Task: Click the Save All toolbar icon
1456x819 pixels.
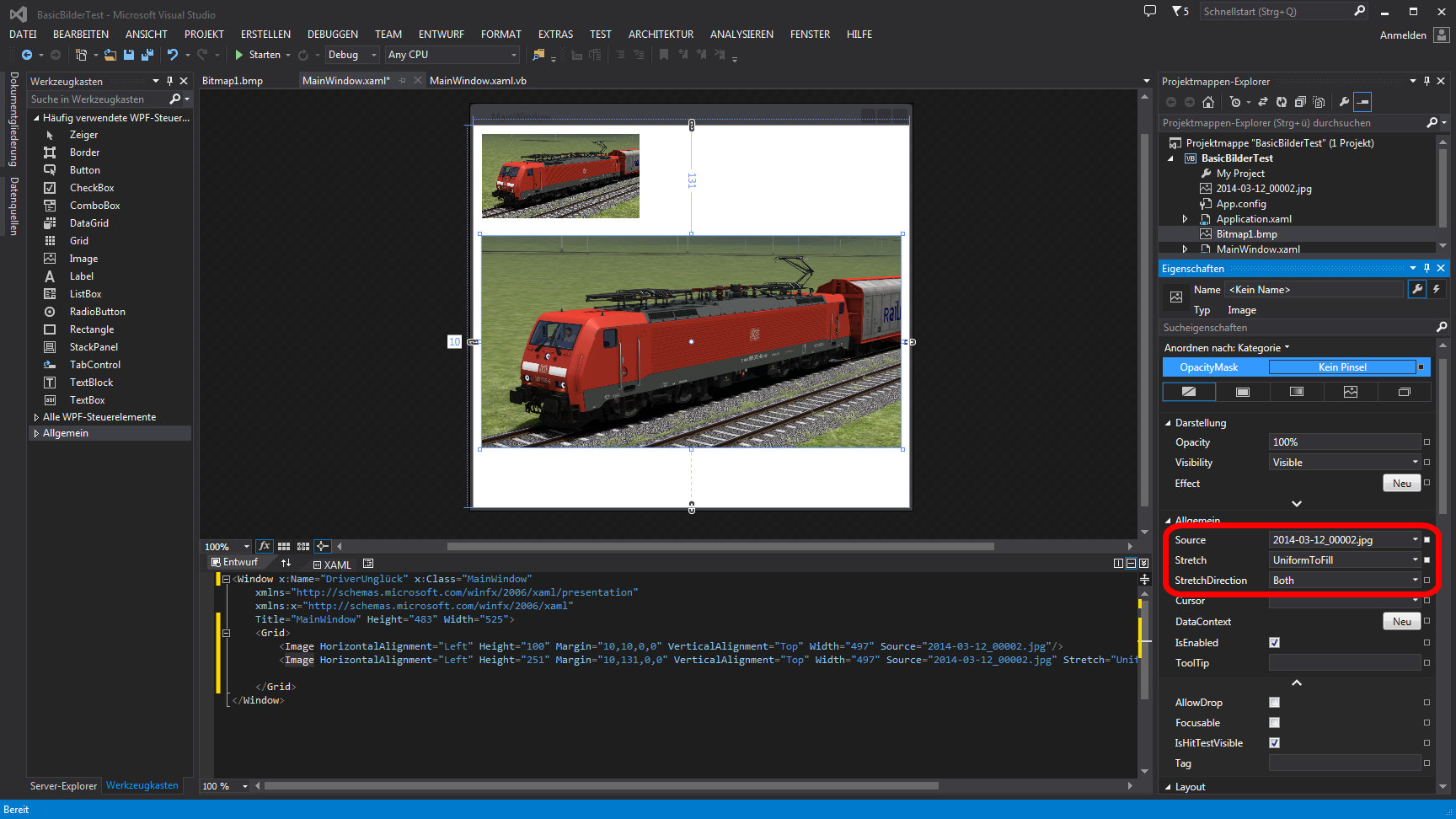Action: point(147,55)
